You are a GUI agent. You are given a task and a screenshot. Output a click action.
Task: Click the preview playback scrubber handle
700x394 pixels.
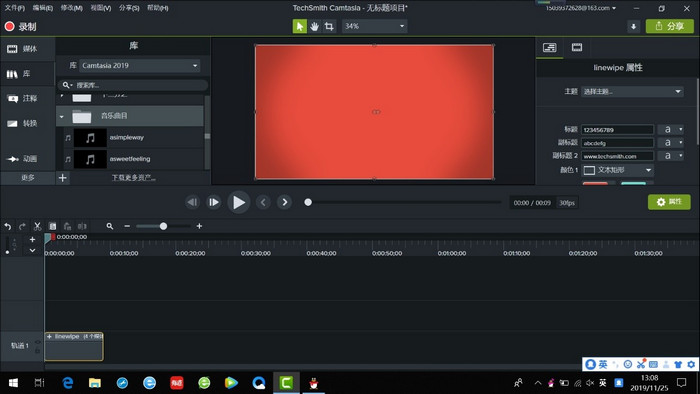(x=308, y=202)
